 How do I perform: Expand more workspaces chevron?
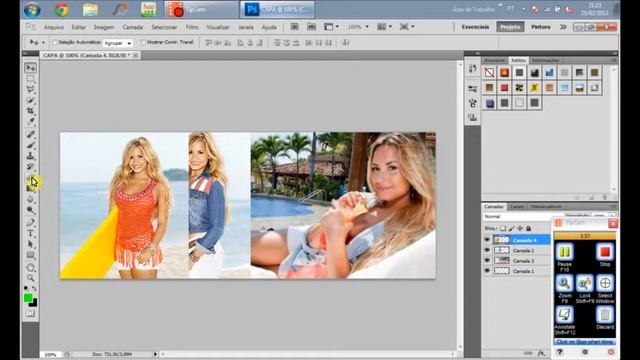563,27
